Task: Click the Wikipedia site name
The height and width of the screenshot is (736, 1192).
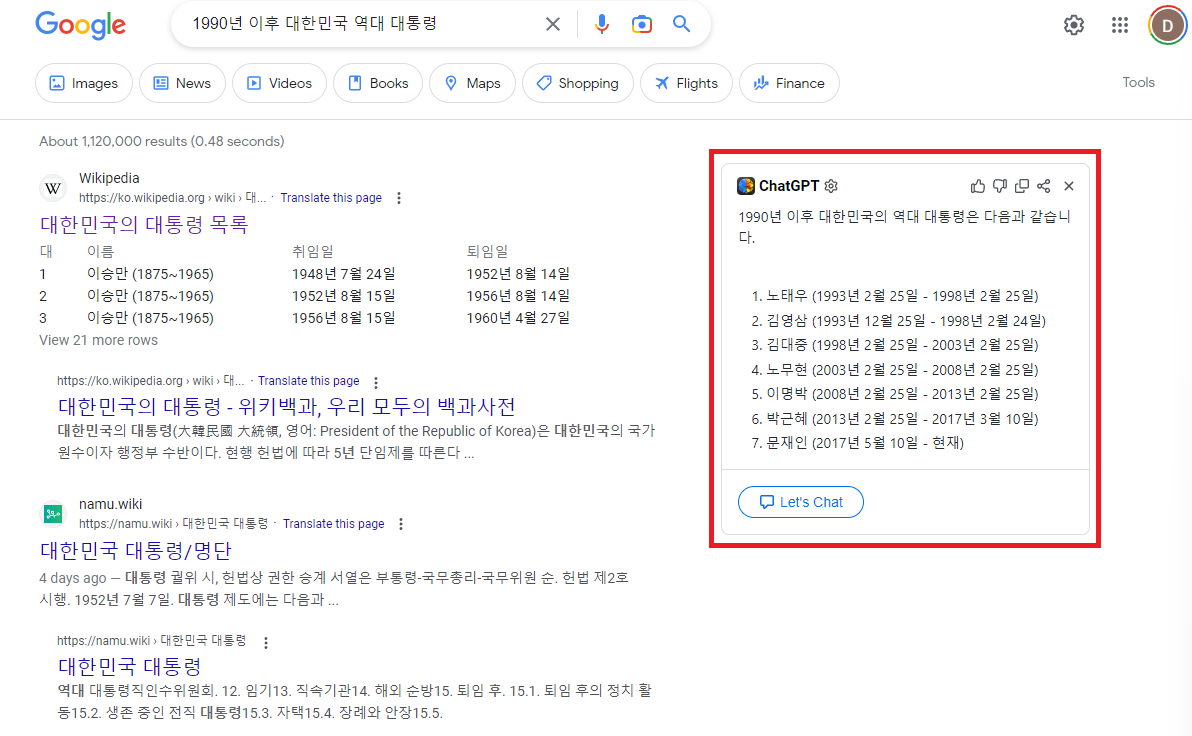Action: [x=109, y=178]
